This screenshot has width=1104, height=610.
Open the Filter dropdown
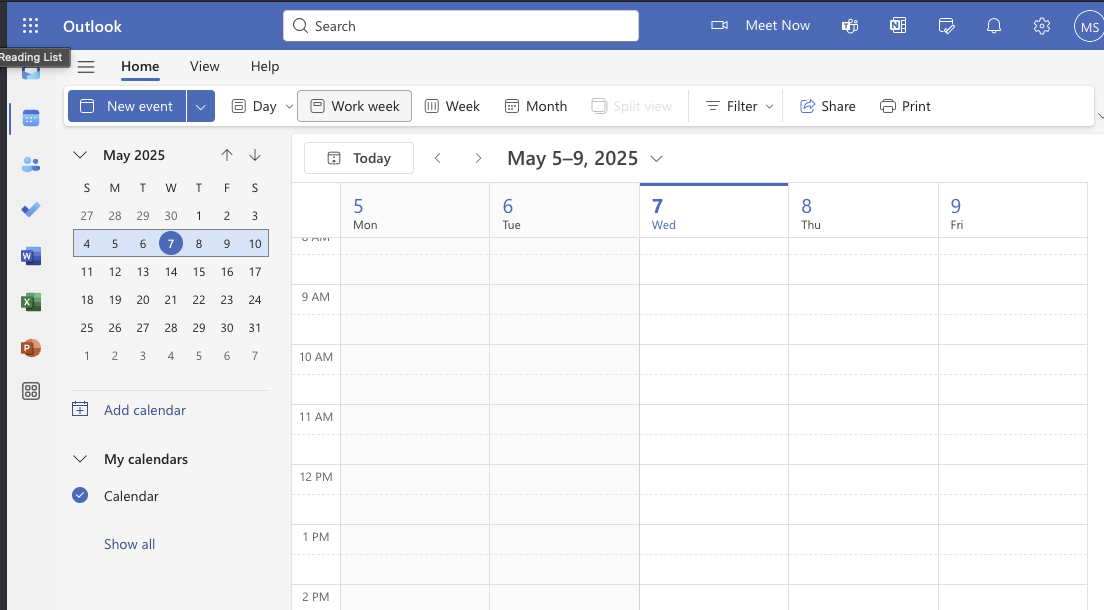pyautogui.click(x=739, y=106)
